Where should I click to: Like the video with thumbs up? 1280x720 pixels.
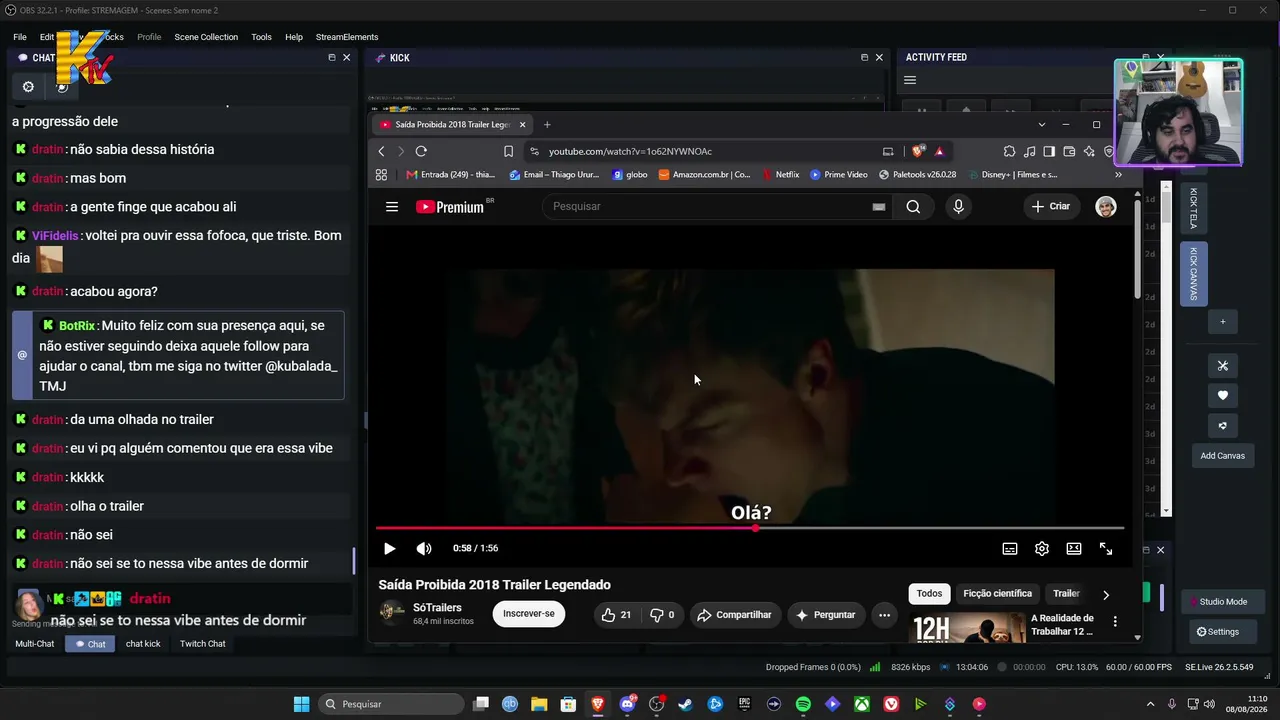[x=616, y=615]
